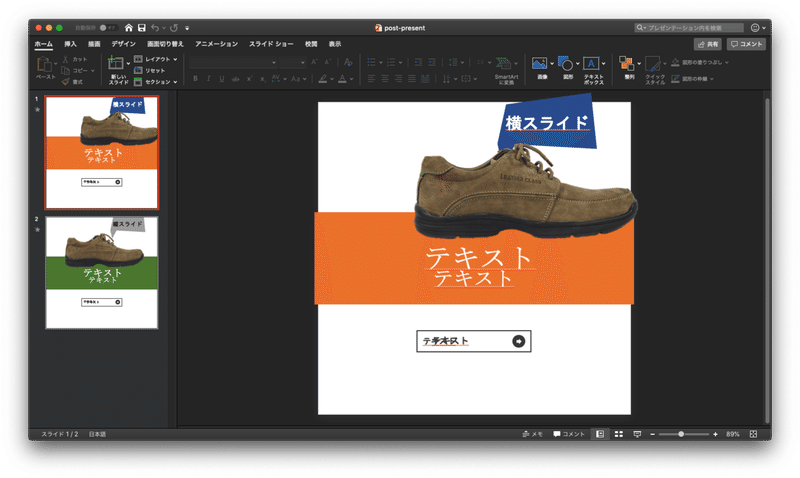Open the 整列 arrange menu
Image resolution: width=800 pixels, height=478 pixels.
coord(627,64)
